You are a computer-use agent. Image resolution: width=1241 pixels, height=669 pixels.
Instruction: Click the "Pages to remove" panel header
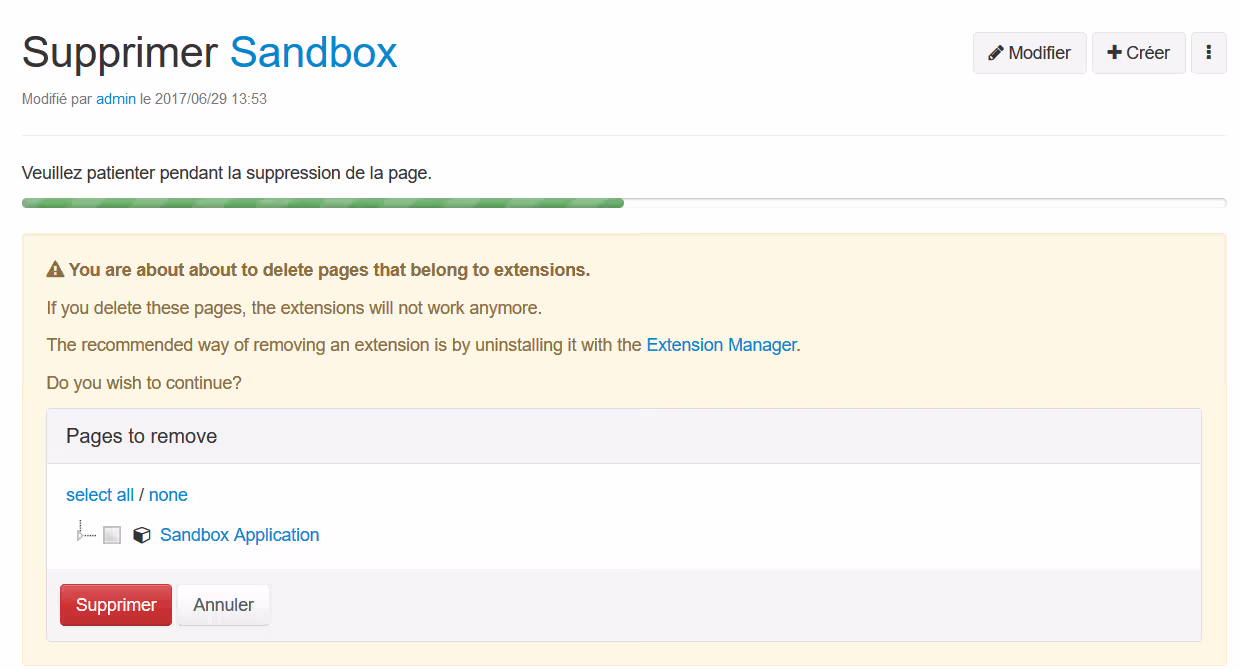click(x=142, y=436)
